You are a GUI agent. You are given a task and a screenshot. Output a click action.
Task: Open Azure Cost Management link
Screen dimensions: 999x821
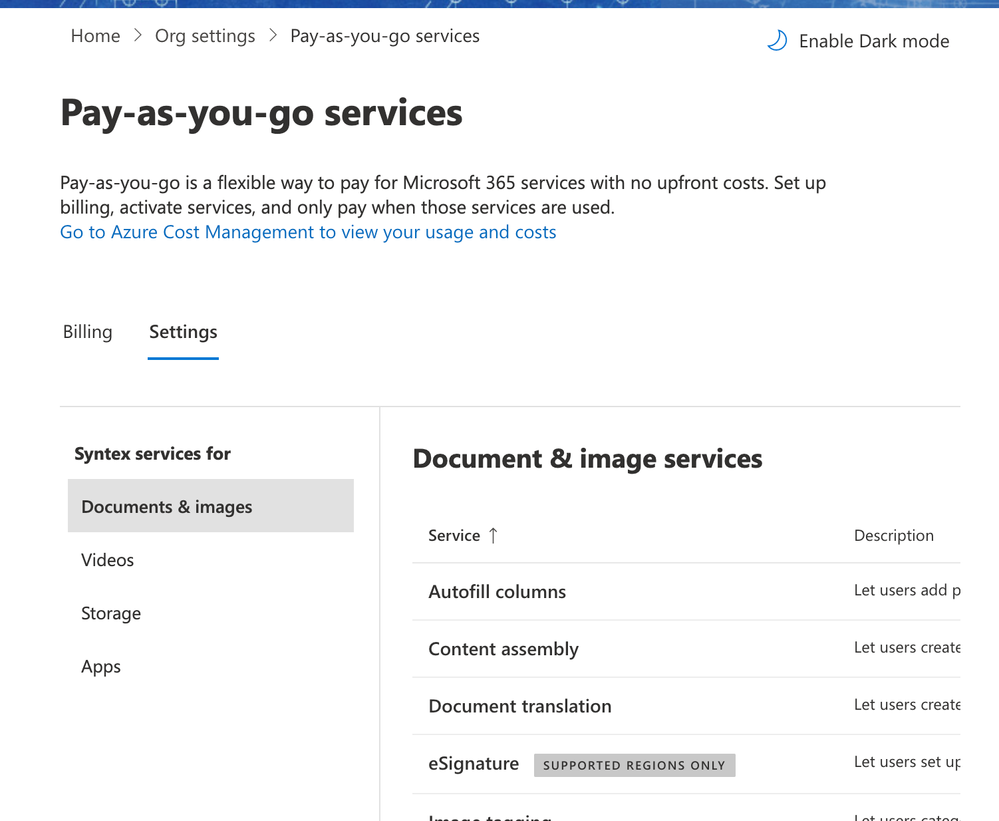(308, 232)
